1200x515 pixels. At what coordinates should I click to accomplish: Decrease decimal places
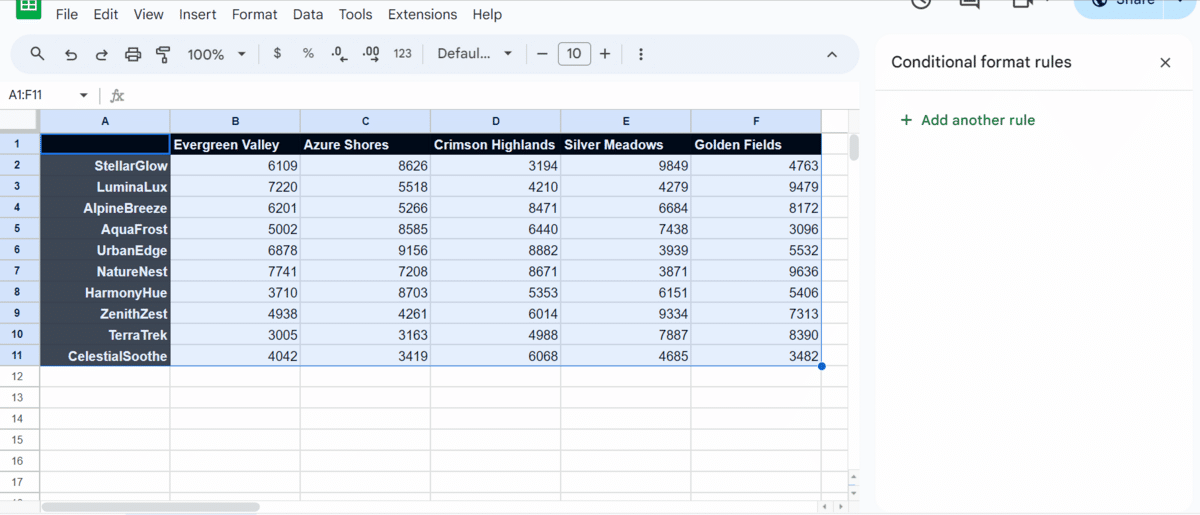pos(339,54)
